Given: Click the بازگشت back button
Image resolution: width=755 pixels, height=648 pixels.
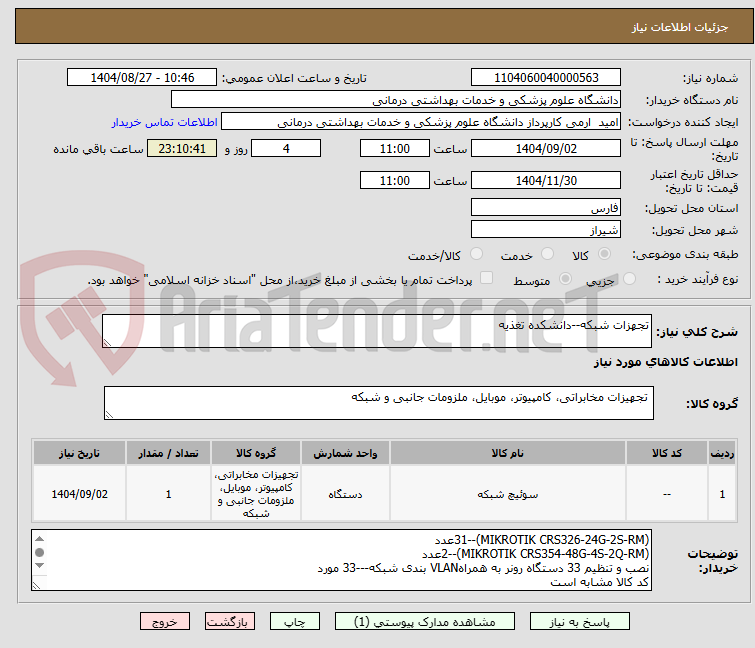Looking at the screenshot, I should [x=230, y=621].
